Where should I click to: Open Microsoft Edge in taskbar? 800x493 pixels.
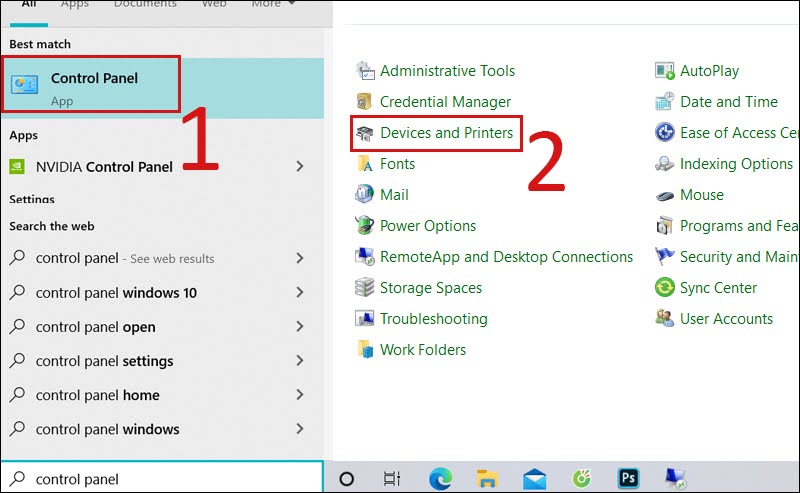[x=440, y=478]
